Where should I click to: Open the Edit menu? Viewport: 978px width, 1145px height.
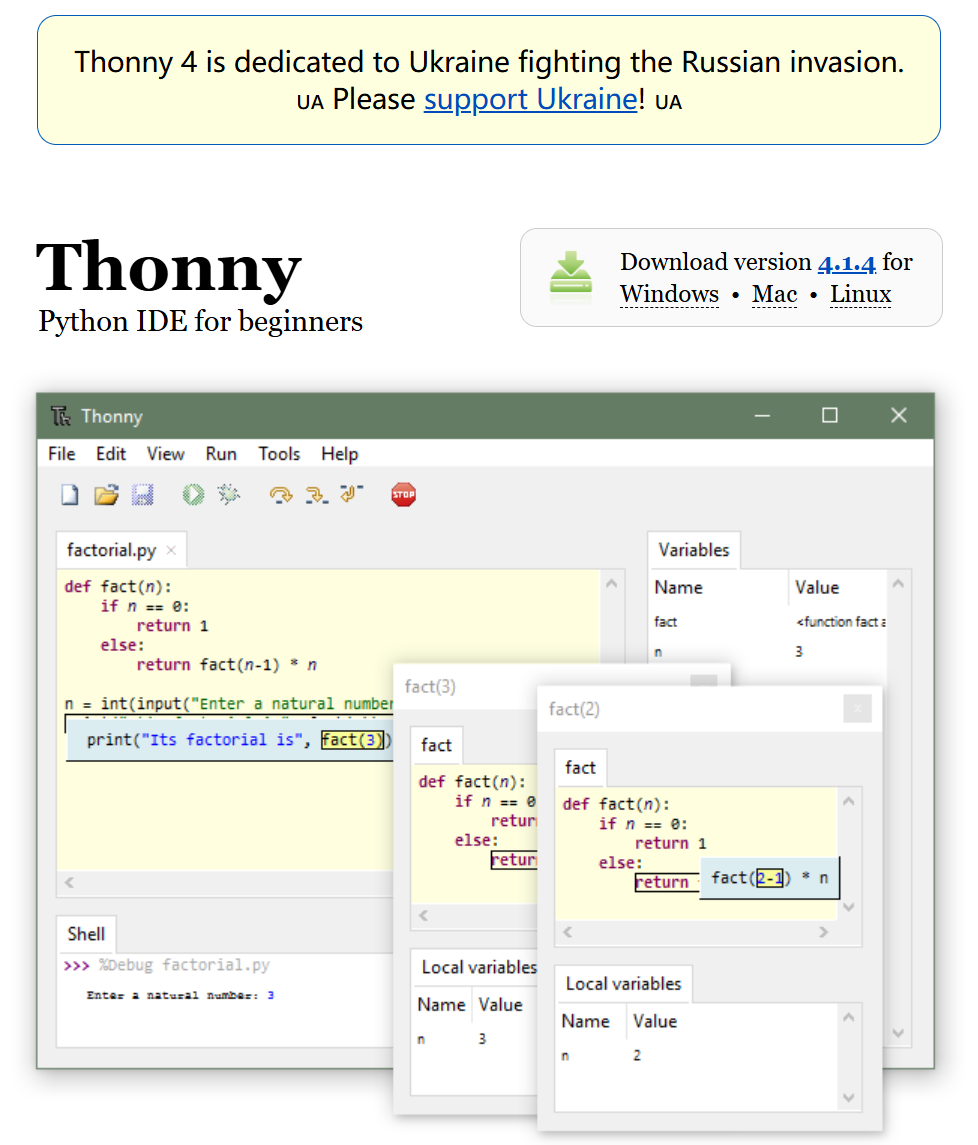click(x=111, y=454)
